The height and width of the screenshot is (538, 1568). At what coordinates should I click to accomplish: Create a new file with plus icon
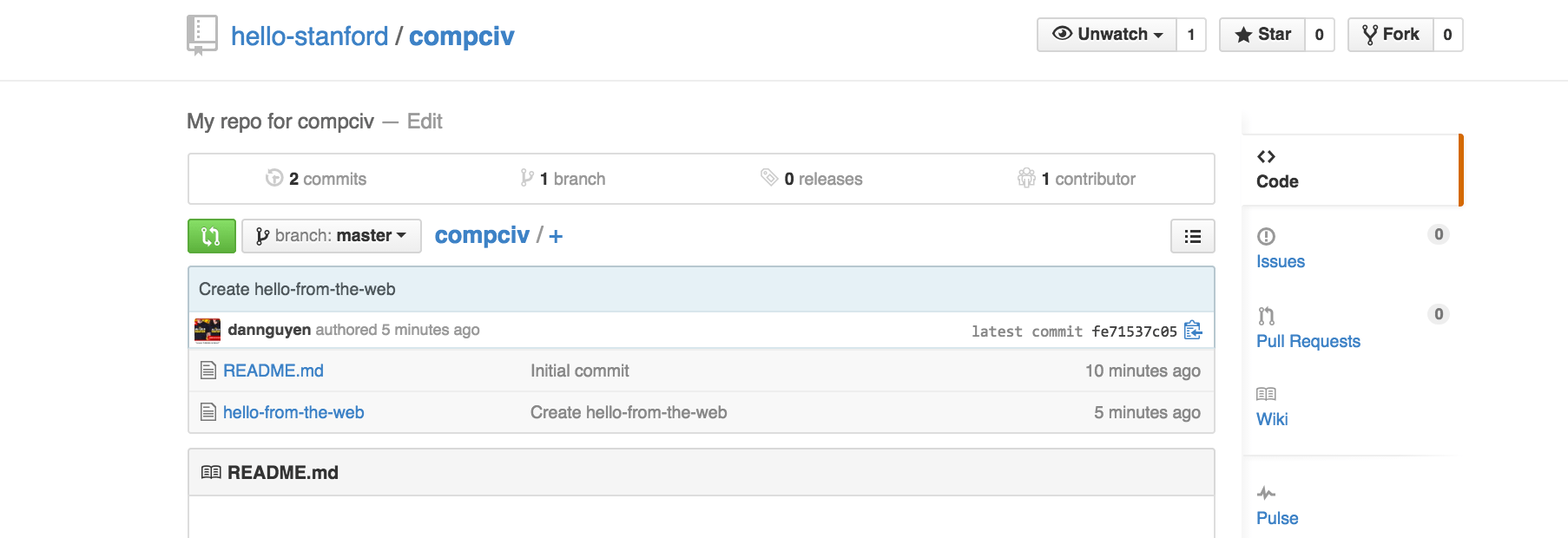556,236
